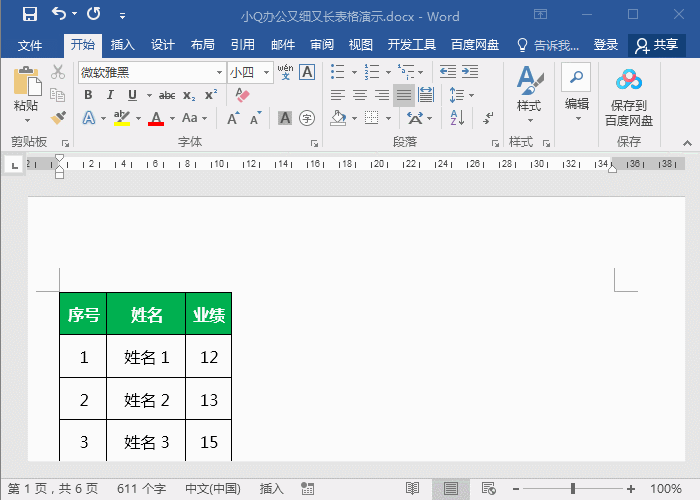This screenshot has height=500, width=700.
Task: Click the decrease font size icon
Action: [255, 118]
